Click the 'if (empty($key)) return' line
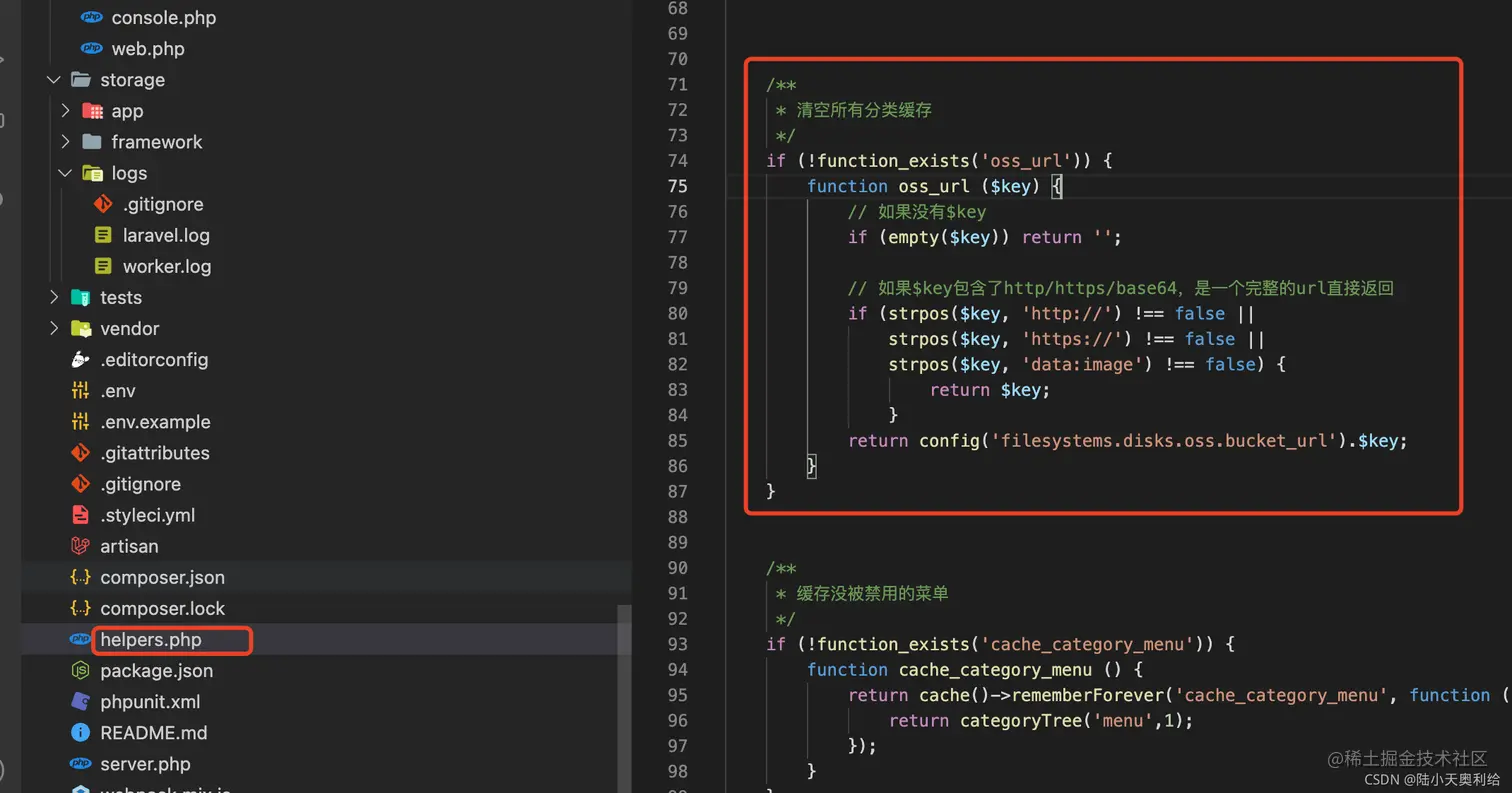1512x793 pixels. coord(985,237)
